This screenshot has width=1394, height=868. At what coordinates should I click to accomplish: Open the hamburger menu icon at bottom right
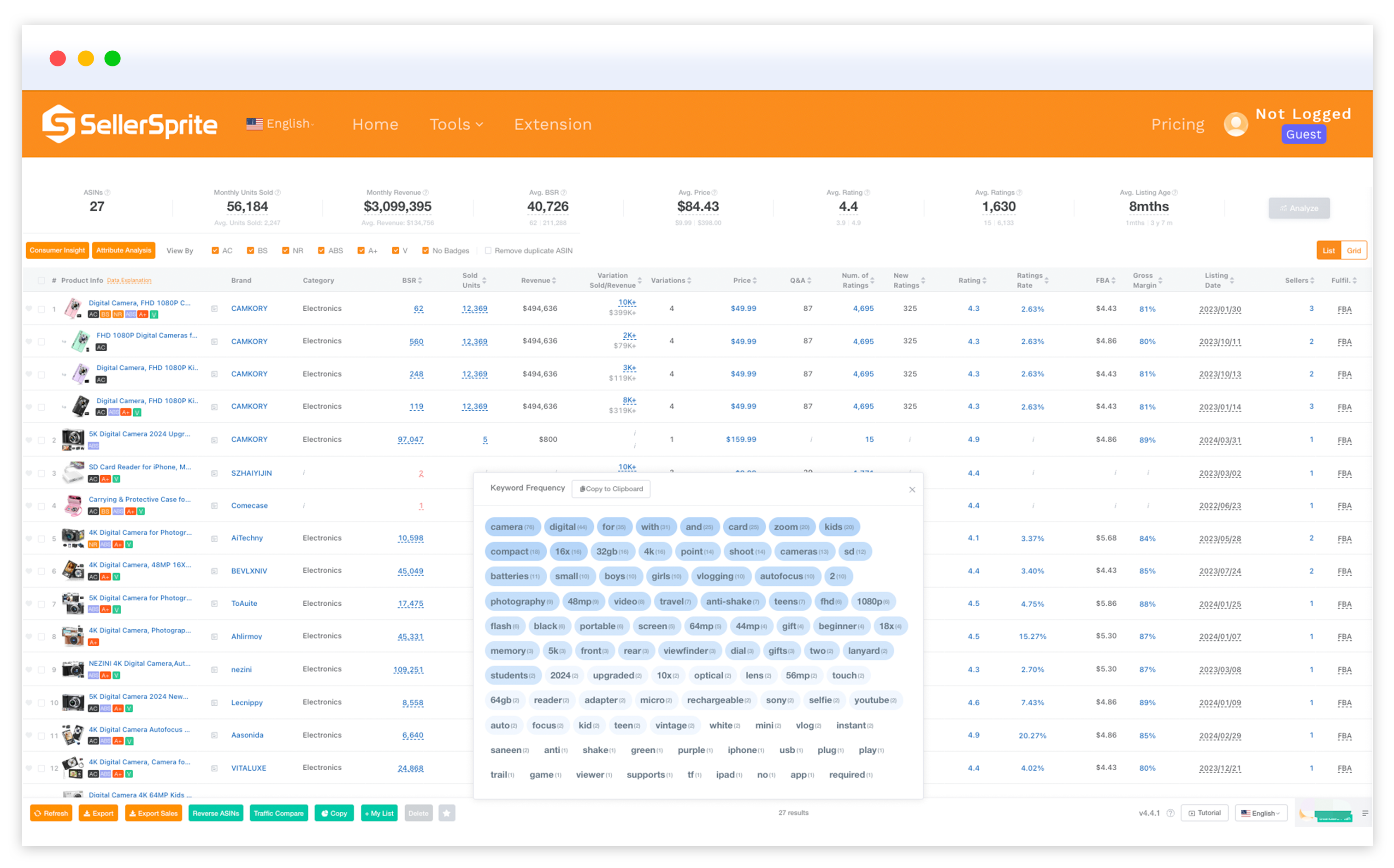1364,813
